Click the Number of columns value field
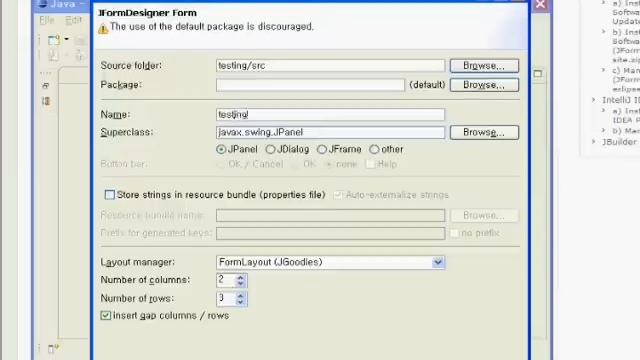This screenshot has height=360, width=640. tap(226, 280)
